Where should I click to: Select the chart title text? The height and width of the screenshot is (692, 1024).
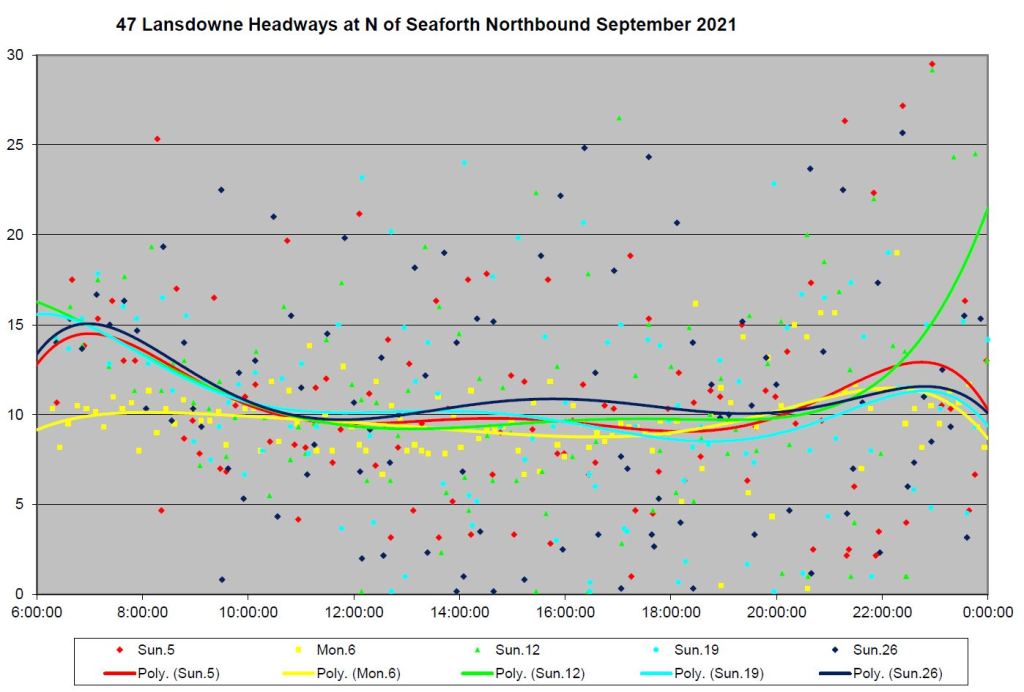point(426,25)
